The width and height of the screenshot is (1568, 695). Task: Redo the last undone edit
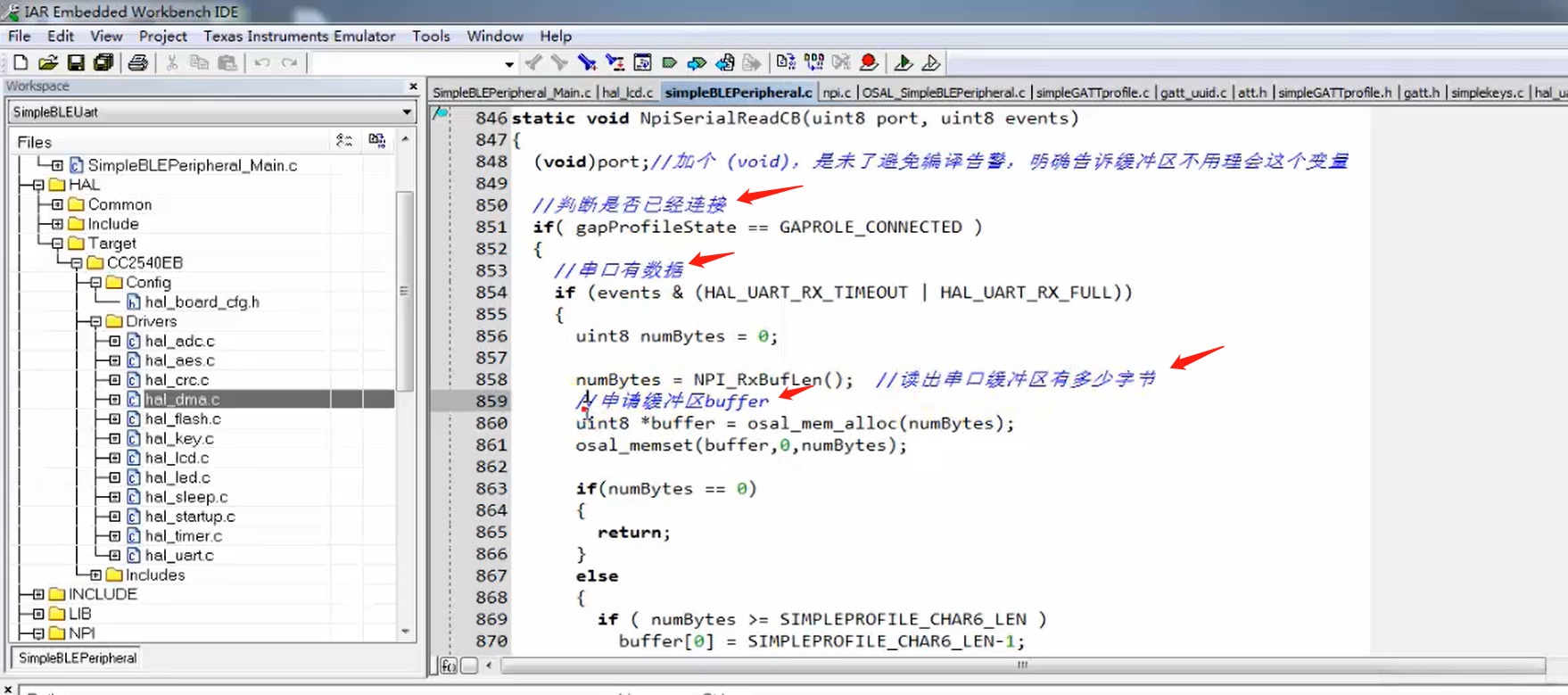click(x=290, y=62)
